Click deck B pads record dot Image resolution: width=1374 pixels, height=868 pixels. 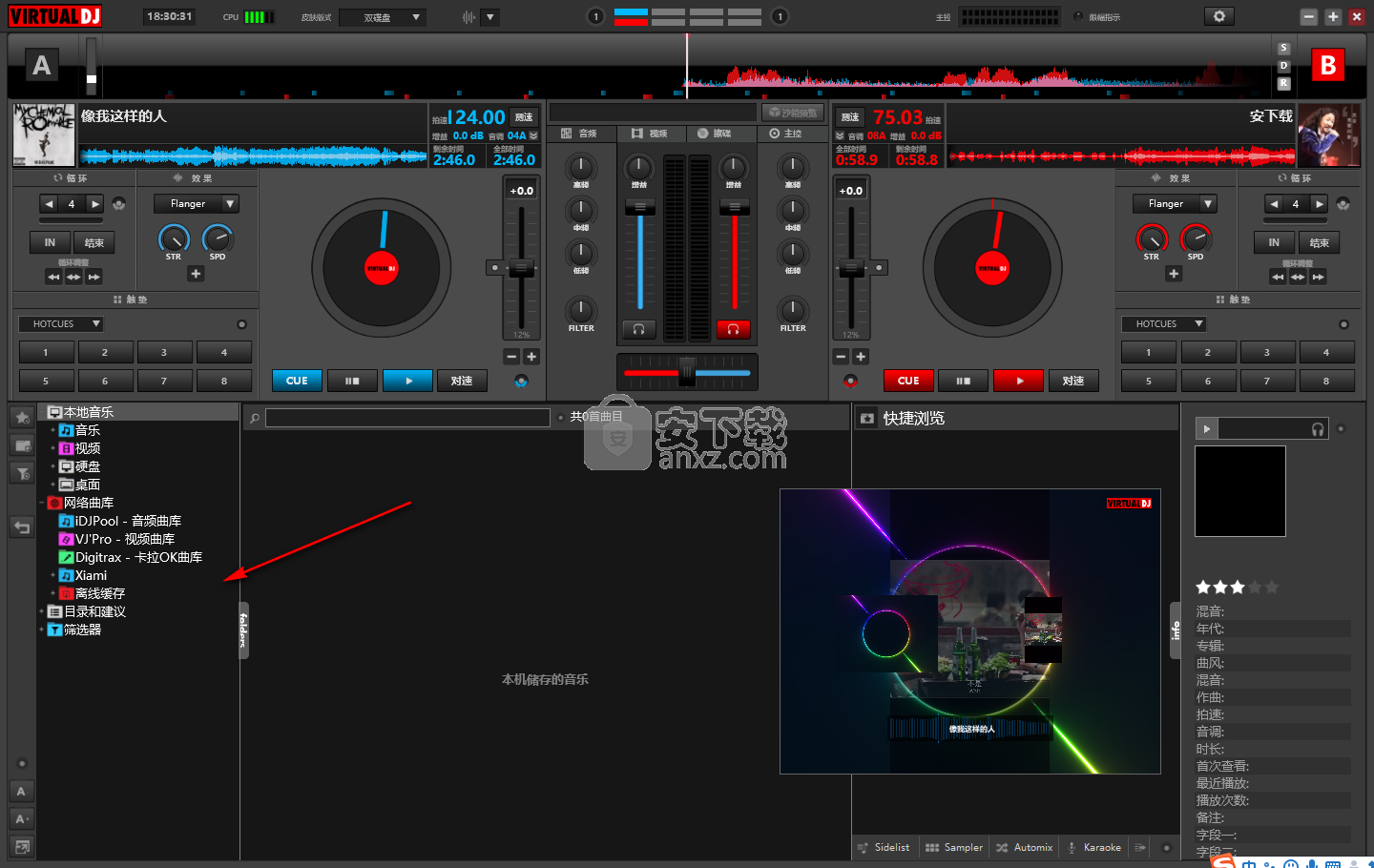pos(1343,324)
